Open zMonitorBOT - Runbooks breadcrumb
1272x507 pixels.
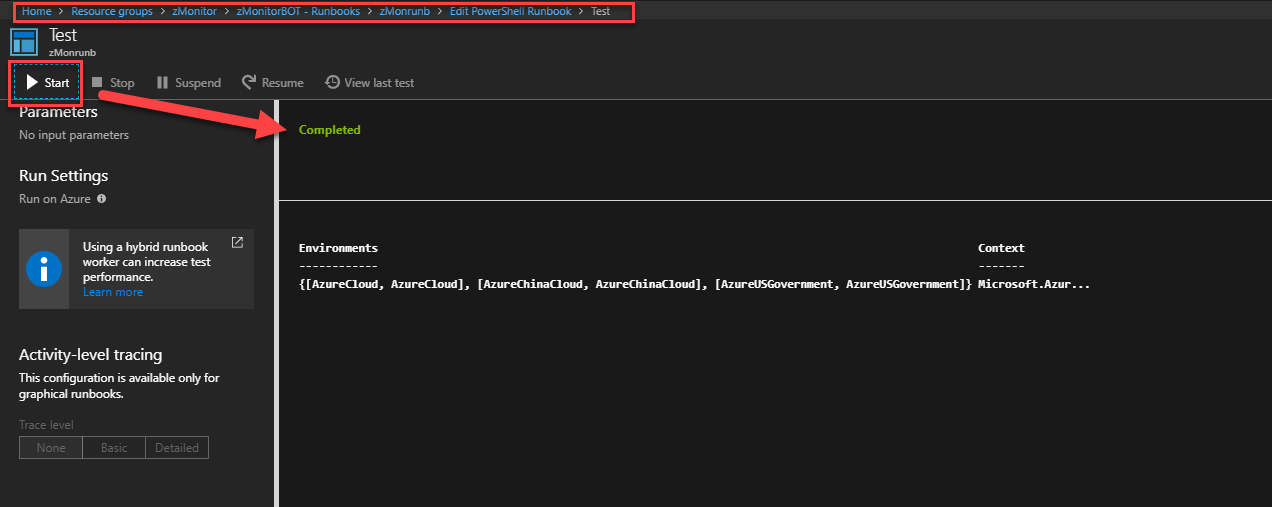[298, 12]
